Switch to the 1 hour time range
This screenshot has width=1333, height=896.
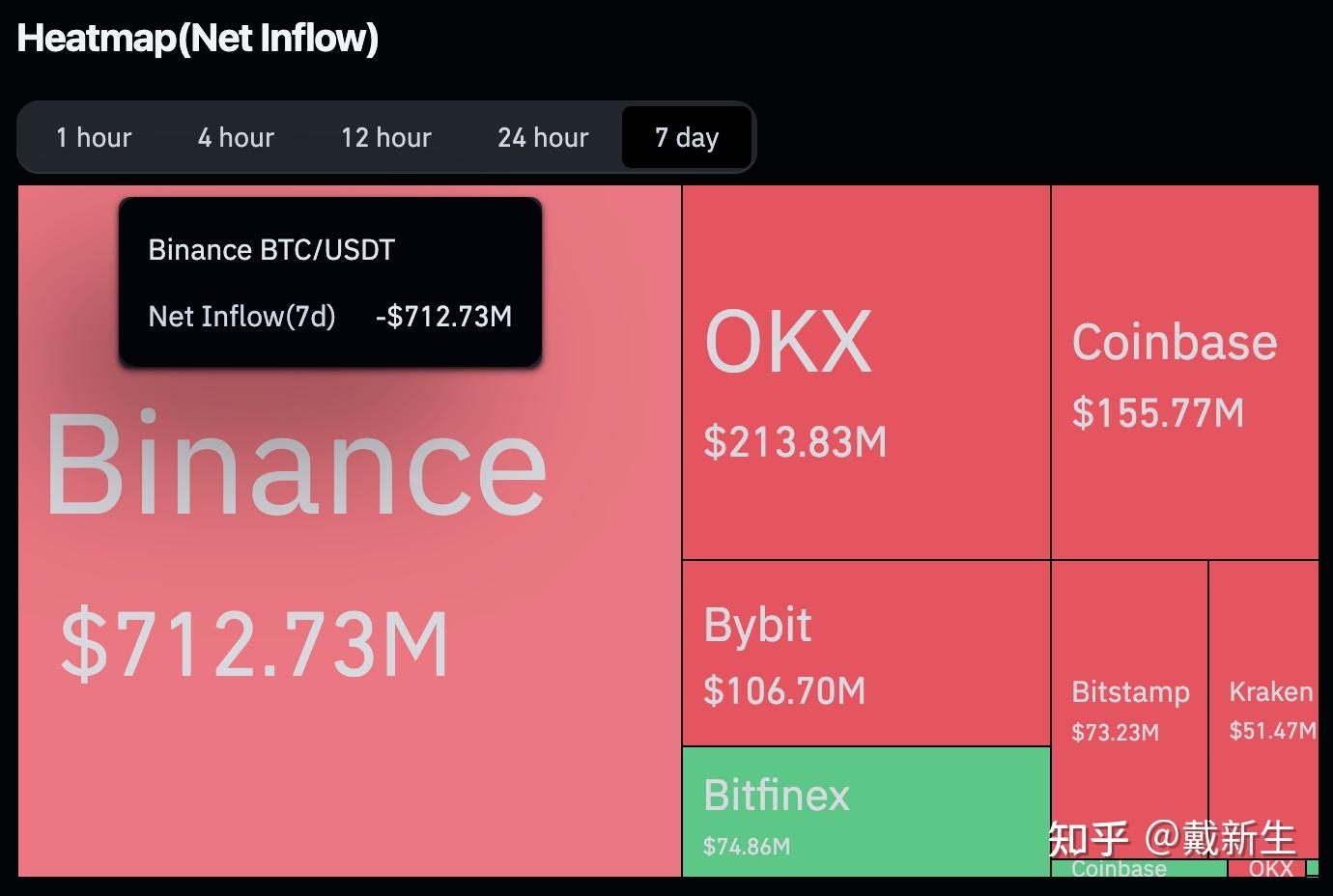pyautogui.click(x=94, y=137)
